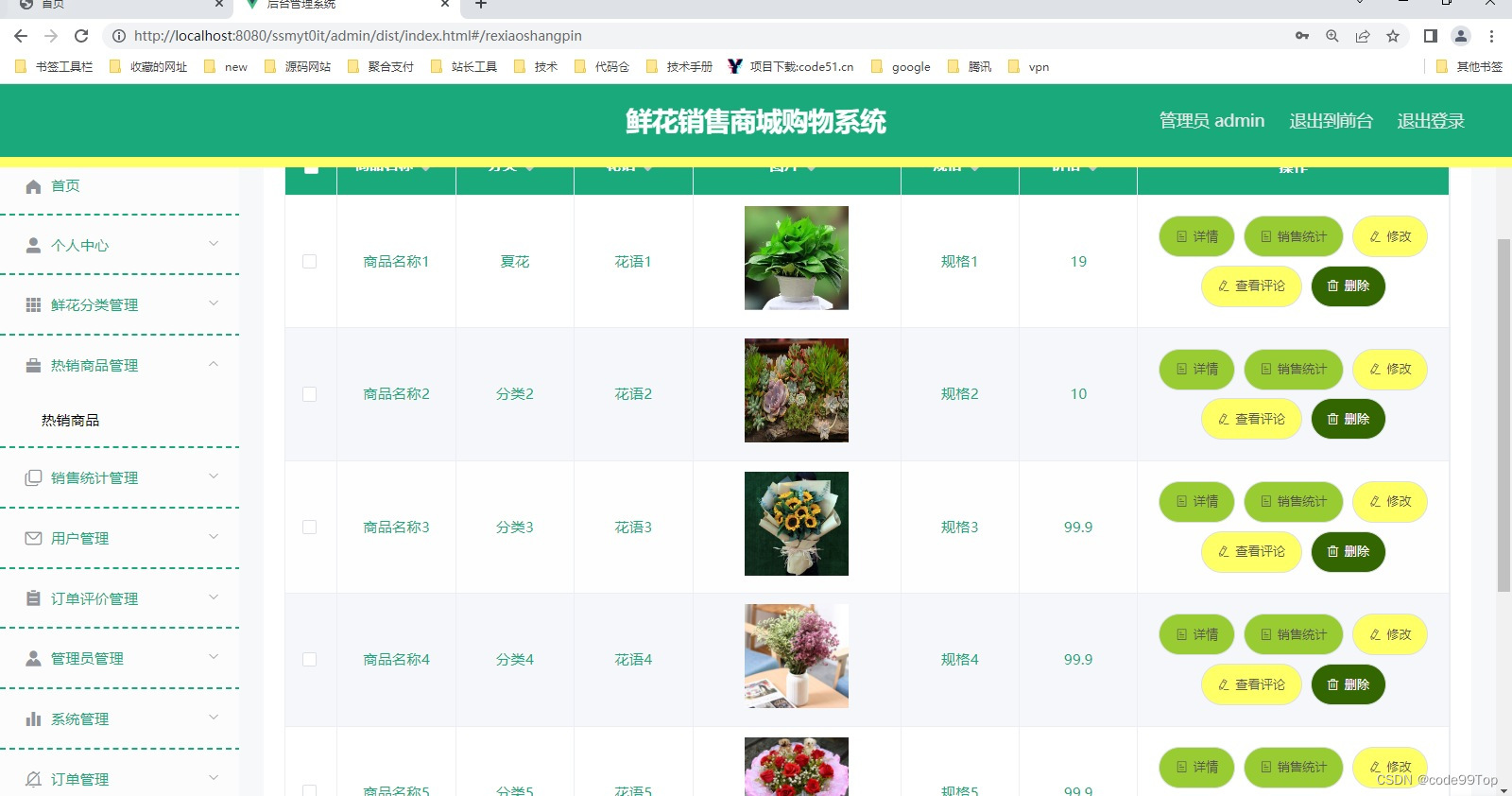Expand the 个人中心 menu chevron
1512x796 pixels.
pos(214,244)
